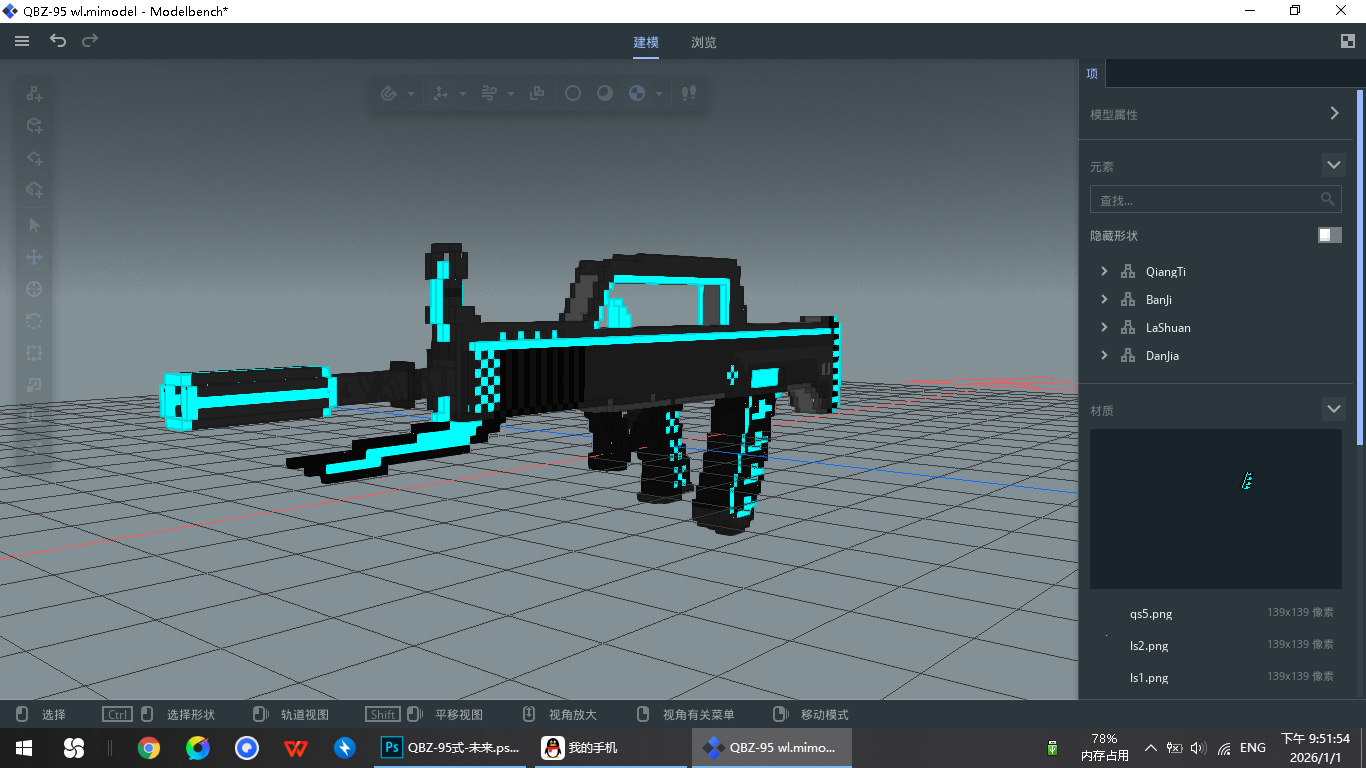
Task: Click the 查找 search field
Action: point(1205,200)
